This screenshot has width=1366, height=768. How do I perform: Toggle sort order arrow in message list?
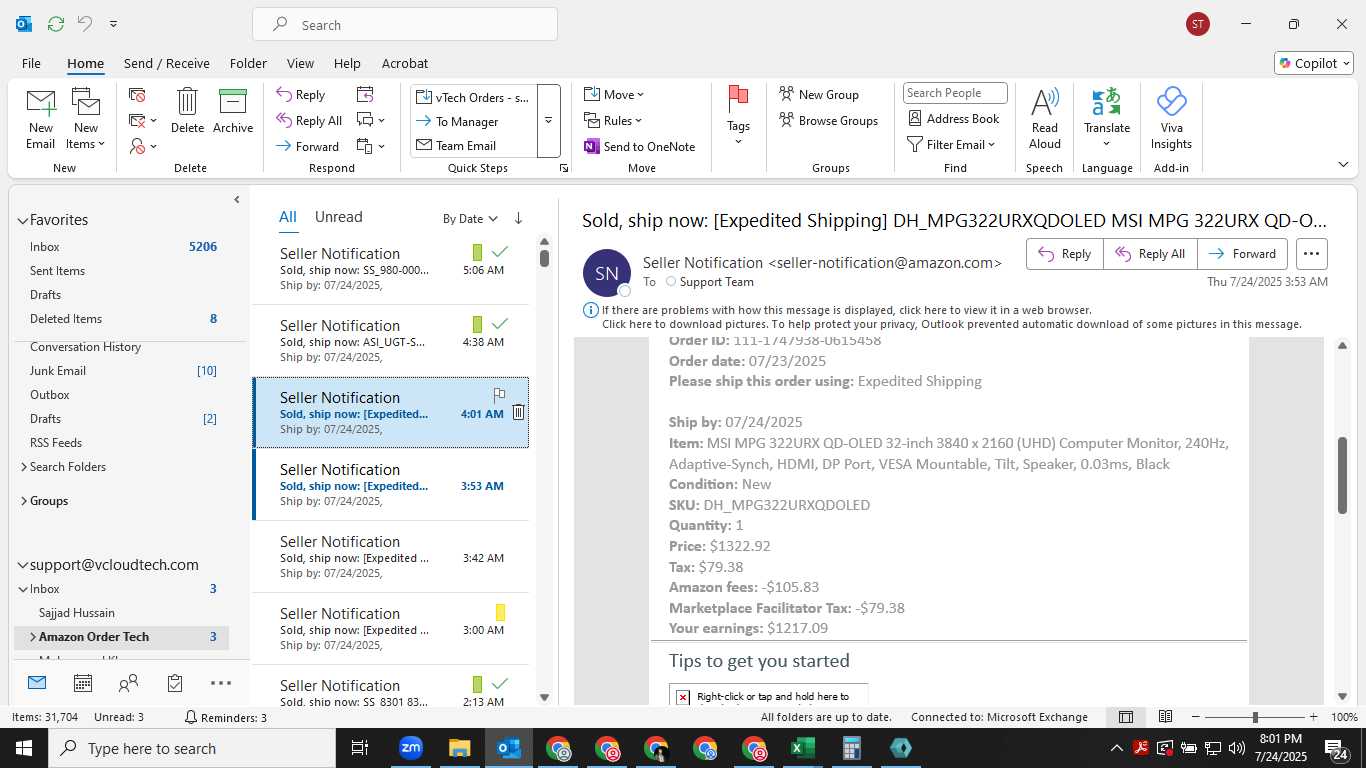518,218
